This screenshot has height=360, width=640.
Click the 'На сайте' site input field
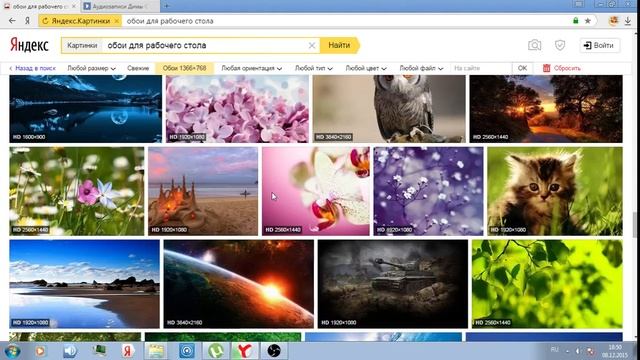tap(481, 68)
